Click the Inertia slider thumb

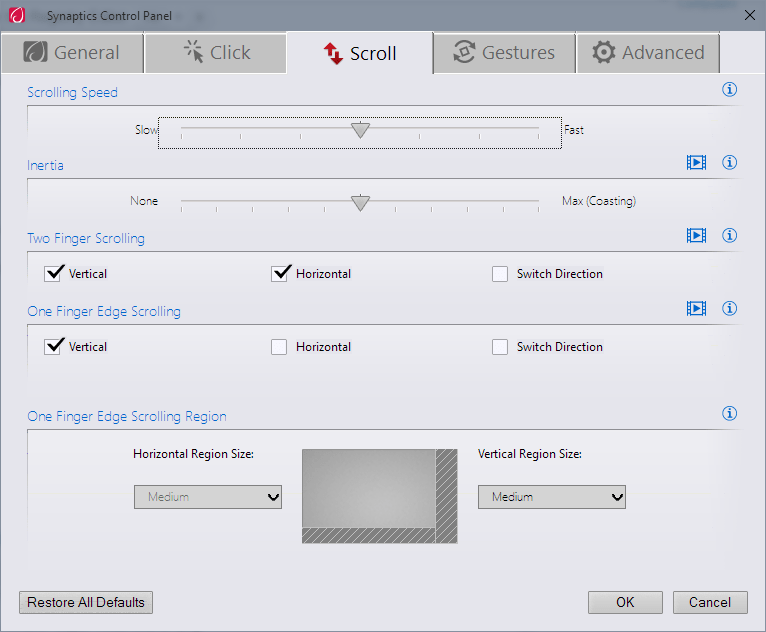pos(361,203)
